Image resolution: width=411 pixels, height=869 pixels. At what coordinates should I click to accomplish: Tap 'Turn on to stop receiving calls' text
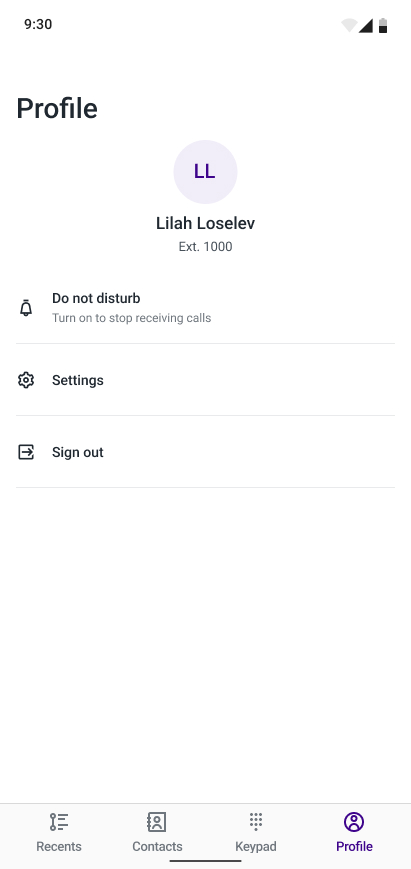[x=131, y=318]
